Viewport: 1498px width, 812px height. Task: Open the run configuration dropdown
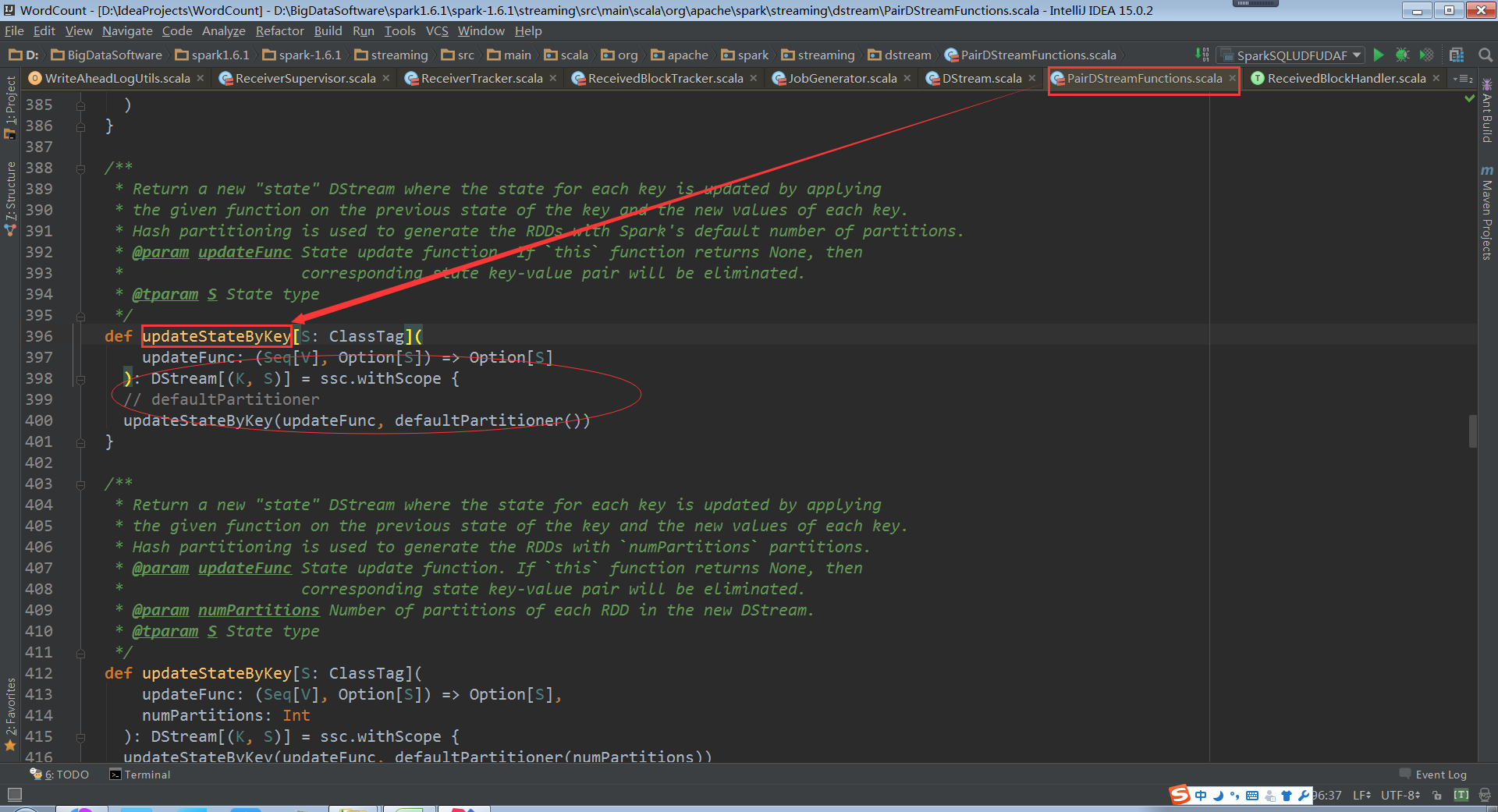coord(1290,55)
